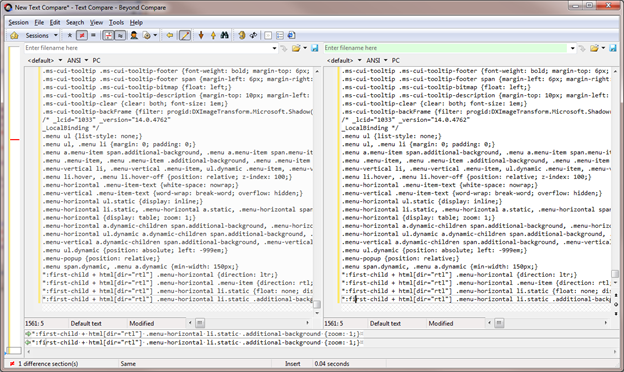Click right pane 'Modified' status label

pyautogui.click(x=441, y=323)
